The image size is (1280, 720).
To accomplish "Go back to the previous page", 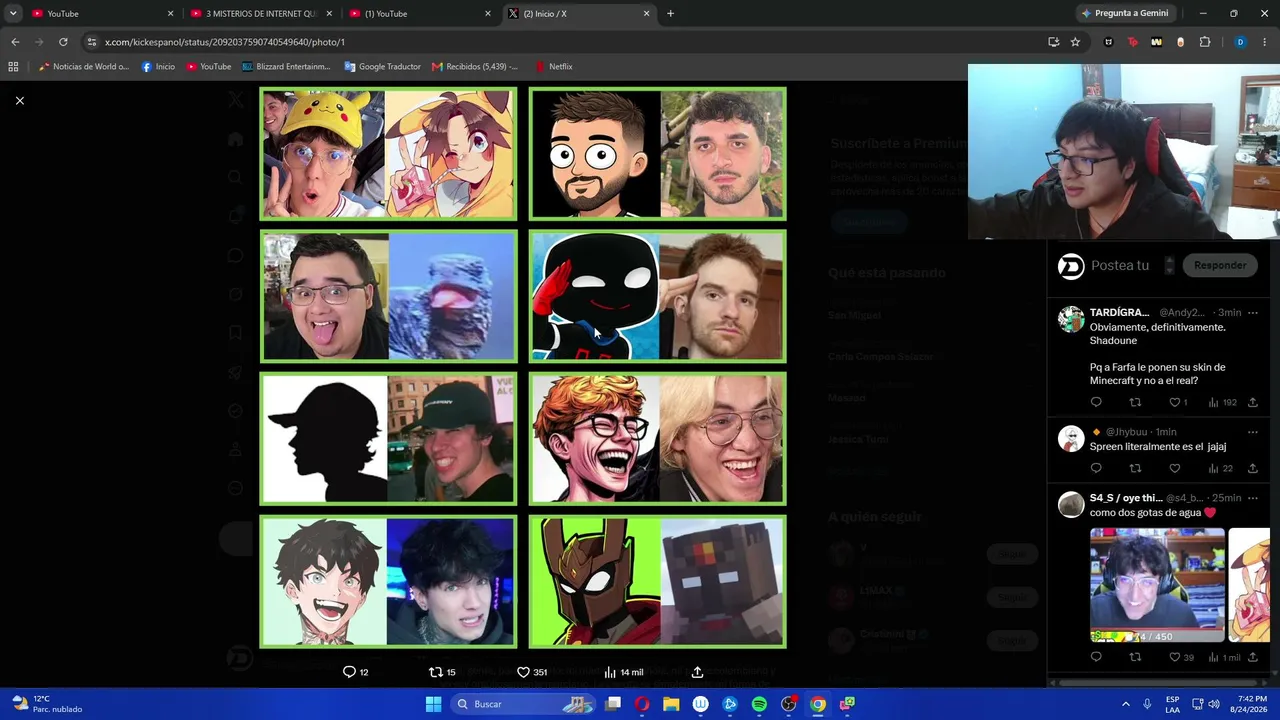I will click(15, 42).
